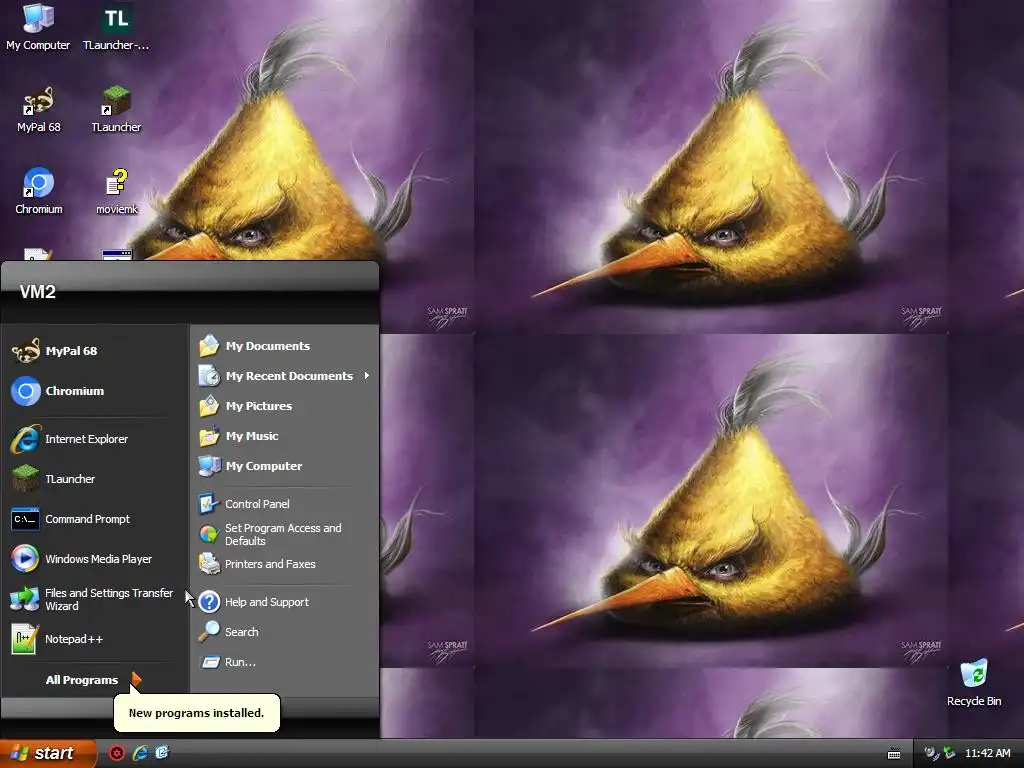The image size is (1024, 768).
Task: Open the TLauncher installer icon labeled TLauncher-…
Action: click(116, 26)
